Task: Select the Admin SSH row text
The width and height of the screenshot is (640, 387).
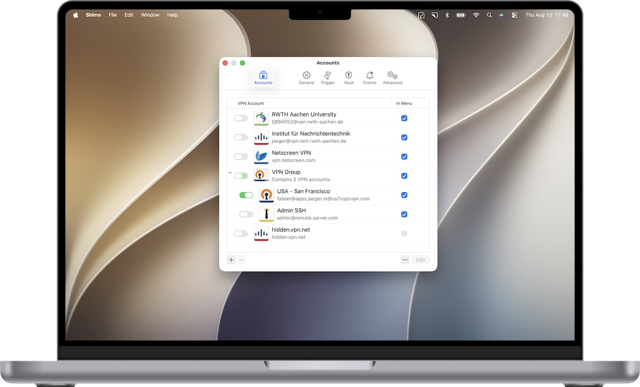Action: (x=291, y=210)
